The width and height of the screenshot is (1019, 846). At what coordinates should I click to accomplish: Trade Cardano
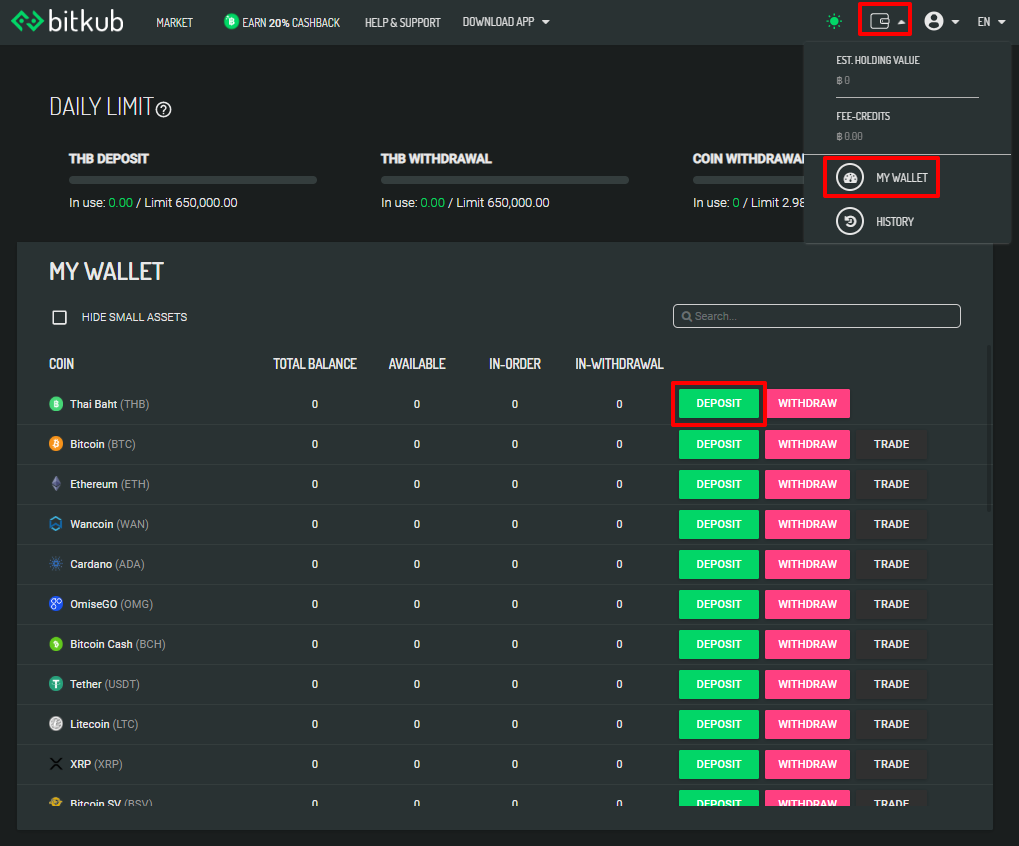click(x=891, y=565)
